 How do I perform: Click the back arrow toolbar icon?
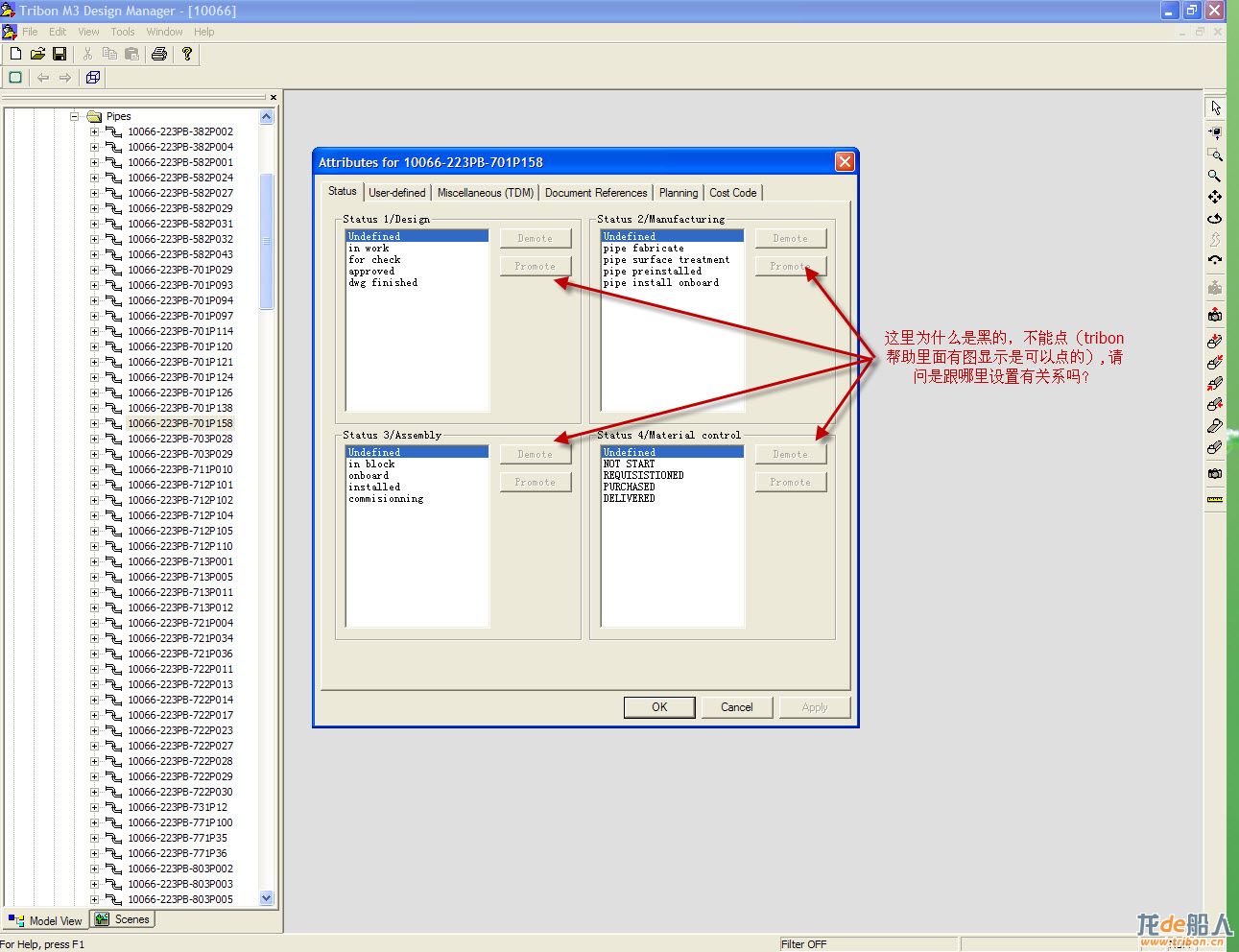tap(43, 78)
